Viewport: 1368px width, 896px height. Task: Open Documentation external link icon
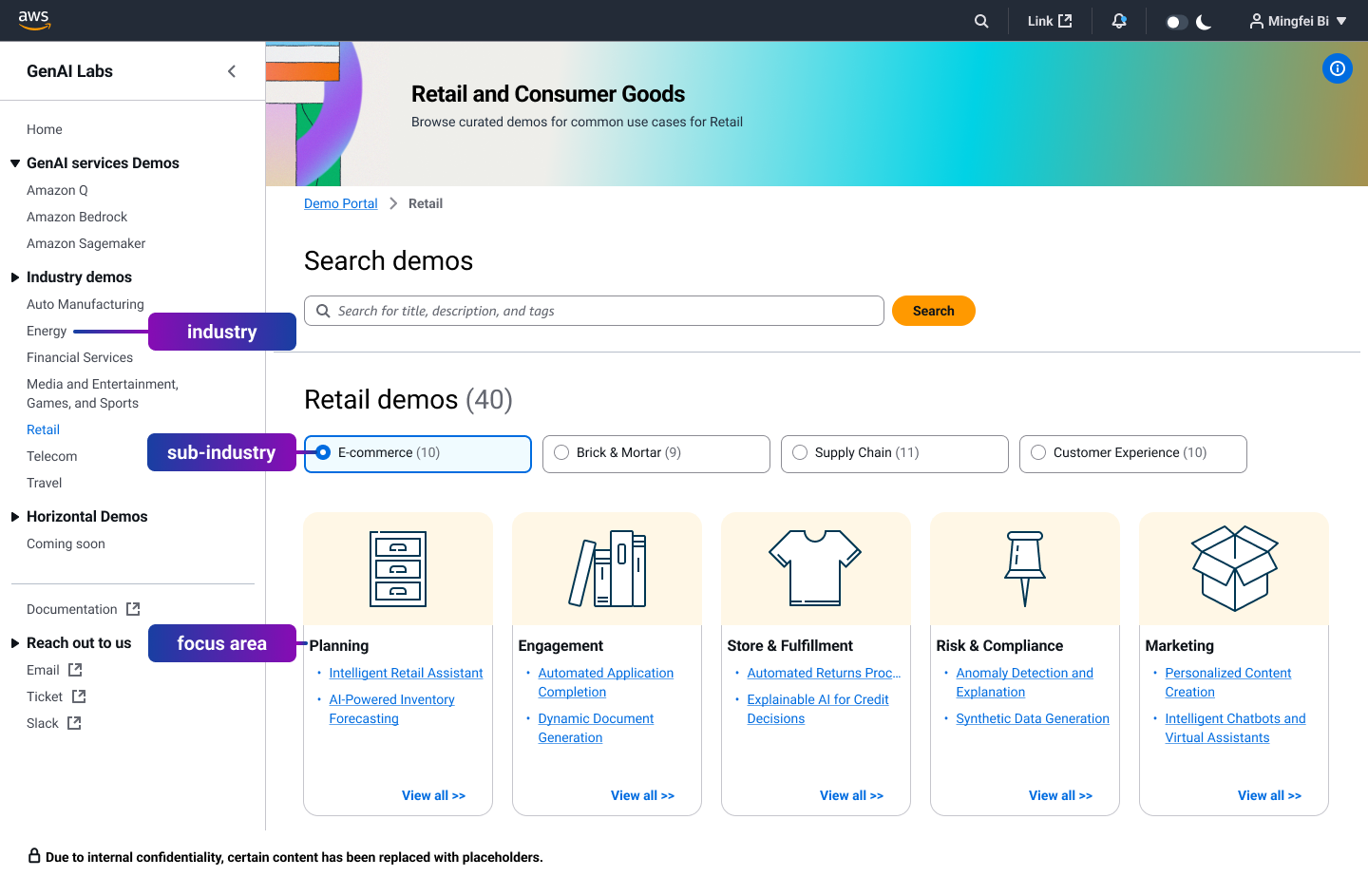(x=133, y=609)
